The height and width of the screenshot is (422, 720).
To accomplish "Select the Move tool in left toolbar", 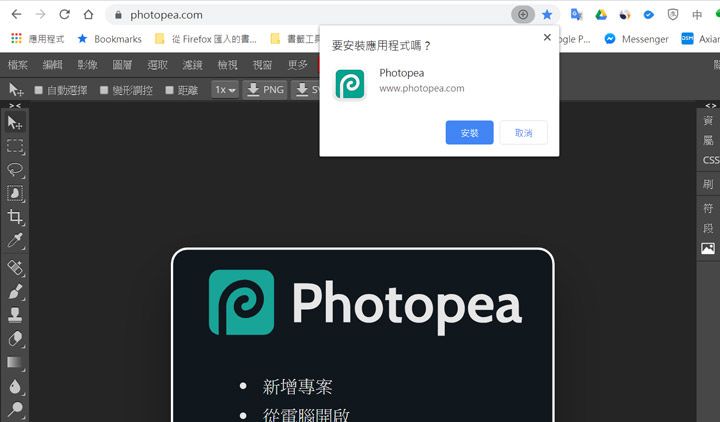I will (15, 123).
